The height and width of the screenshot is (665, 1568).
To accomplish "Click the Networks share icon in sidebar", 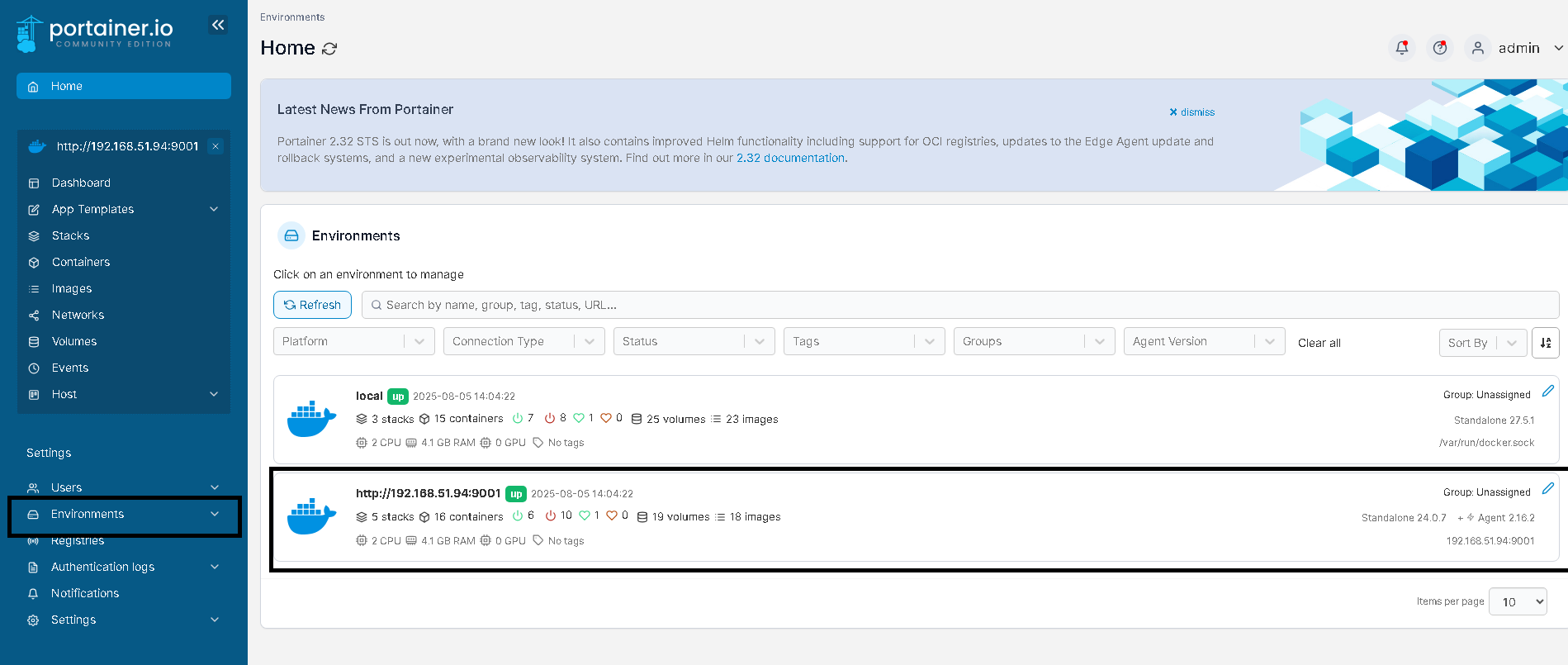I will click(x=34, y=316).
